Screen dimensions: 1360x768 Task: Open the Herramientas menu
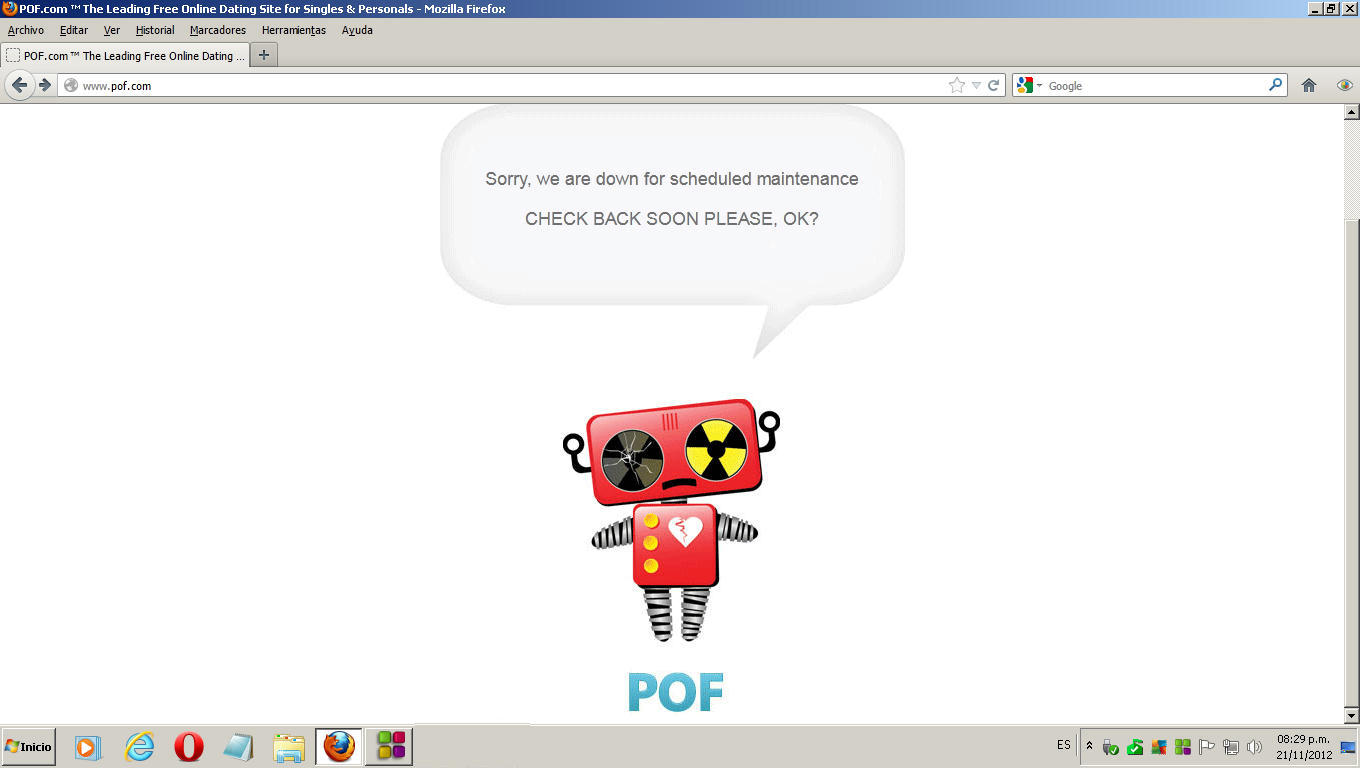point(294,30)
